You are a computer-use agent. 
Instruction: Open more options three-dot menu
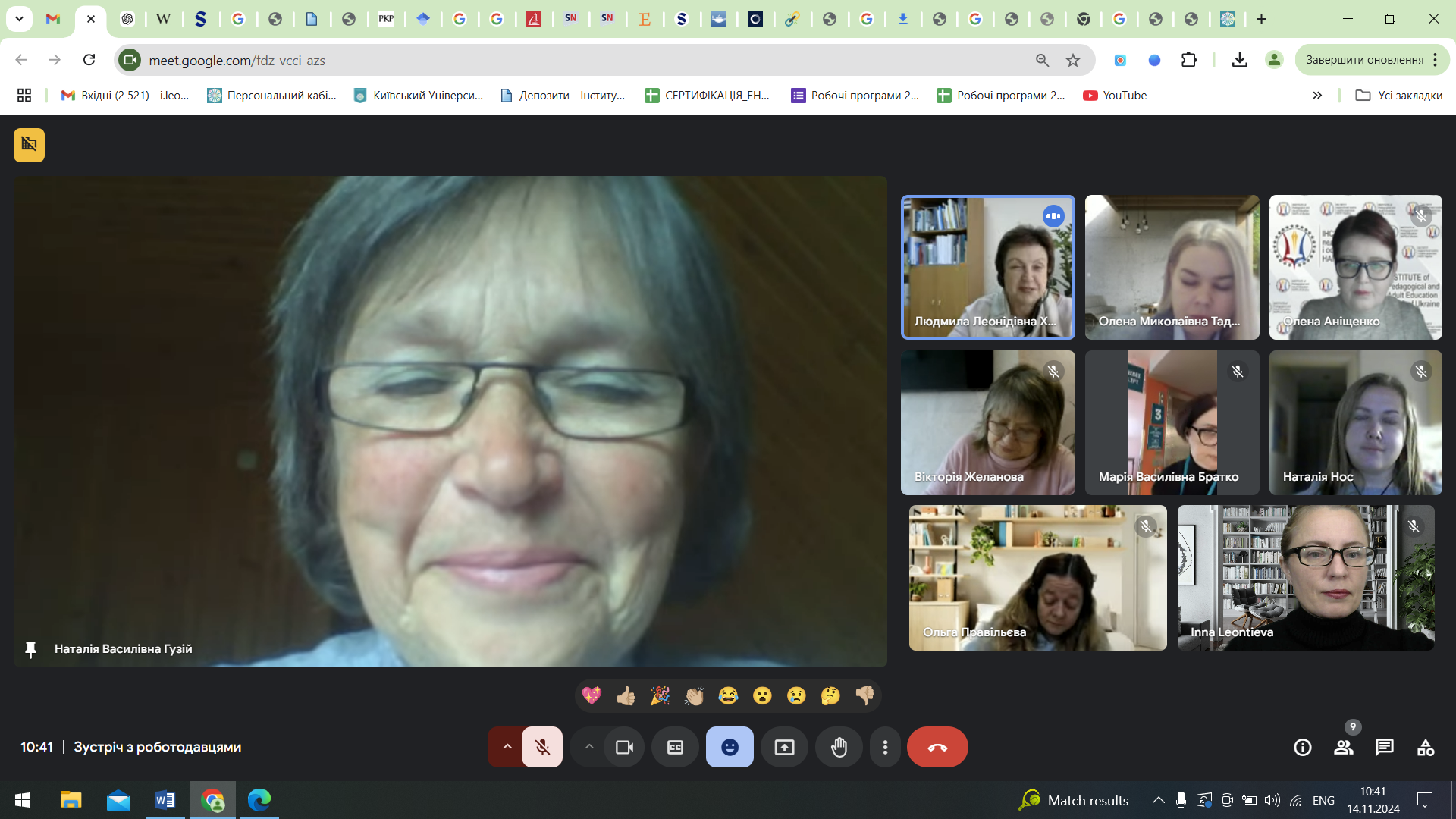pyautogui.click(x=885, y=747)
